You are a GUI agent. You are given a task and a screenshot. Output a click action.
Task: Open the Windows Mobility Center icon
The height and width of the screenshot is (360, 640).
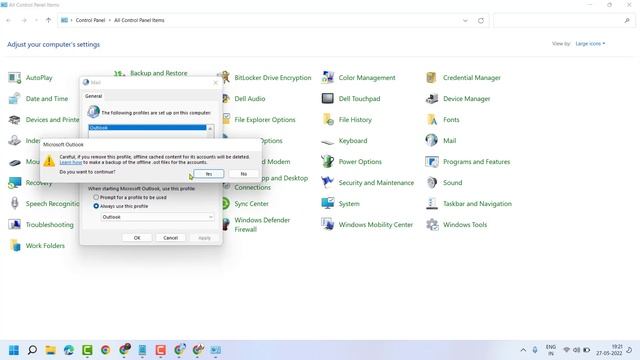click(x=328, y=224)
